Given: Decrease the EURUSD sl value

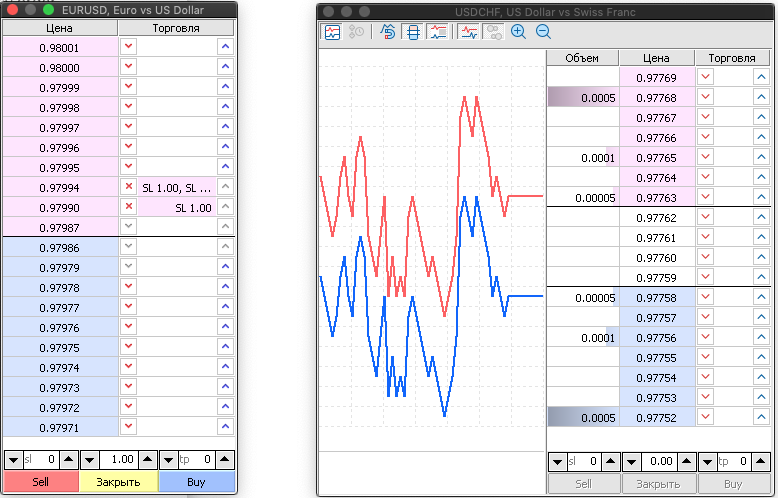Looking at the screenshot, I should (x=12, y=460).
